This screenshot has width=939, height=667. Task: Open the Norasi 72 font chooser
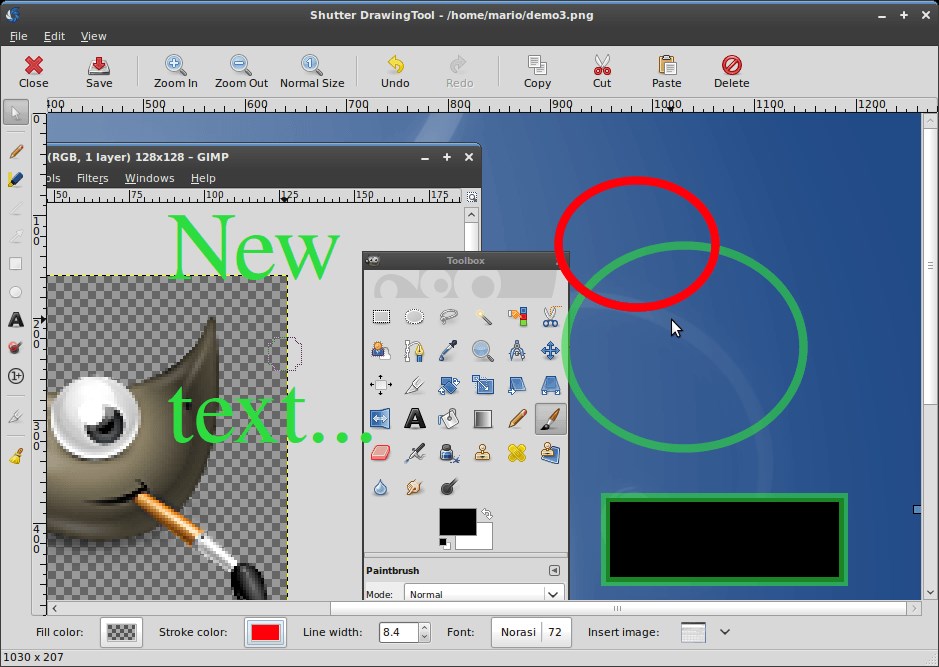pyautogui.click(x=531, y=632)
